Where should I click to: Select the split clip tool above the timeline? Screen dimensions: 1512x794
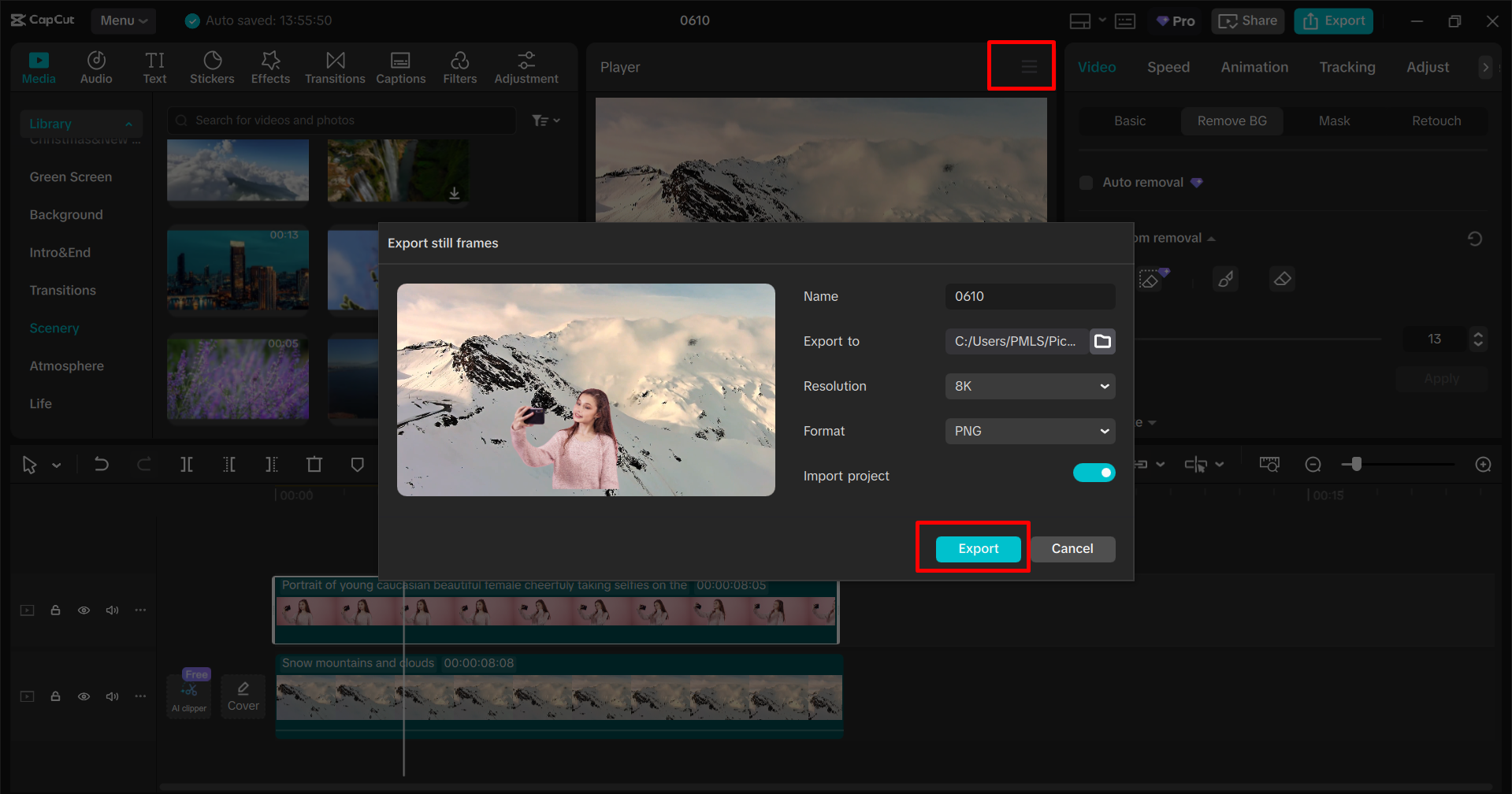pos(187,464)
